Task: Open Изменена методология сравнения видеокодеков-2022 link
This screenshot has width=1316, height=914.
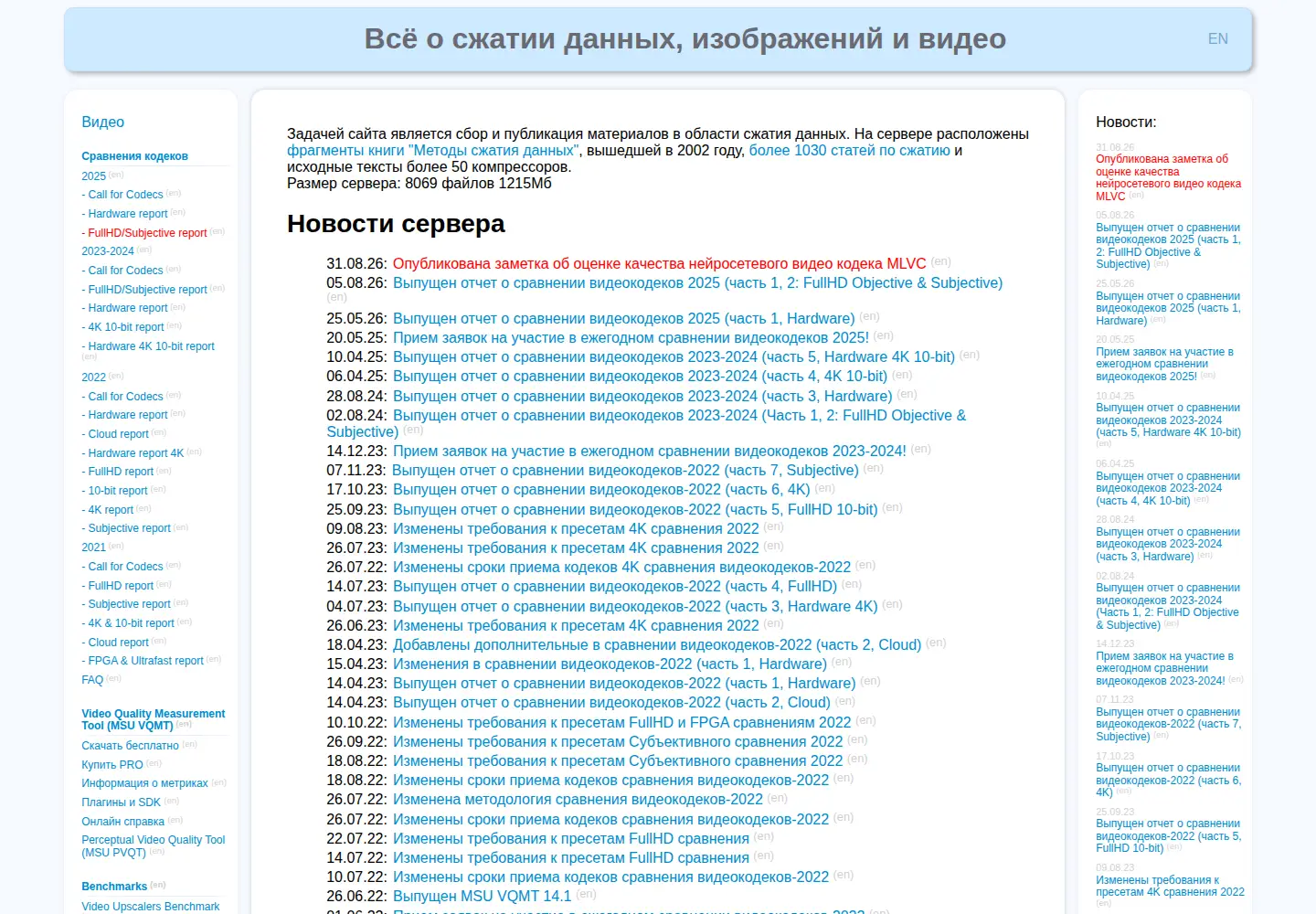Action: pos(578,800)
